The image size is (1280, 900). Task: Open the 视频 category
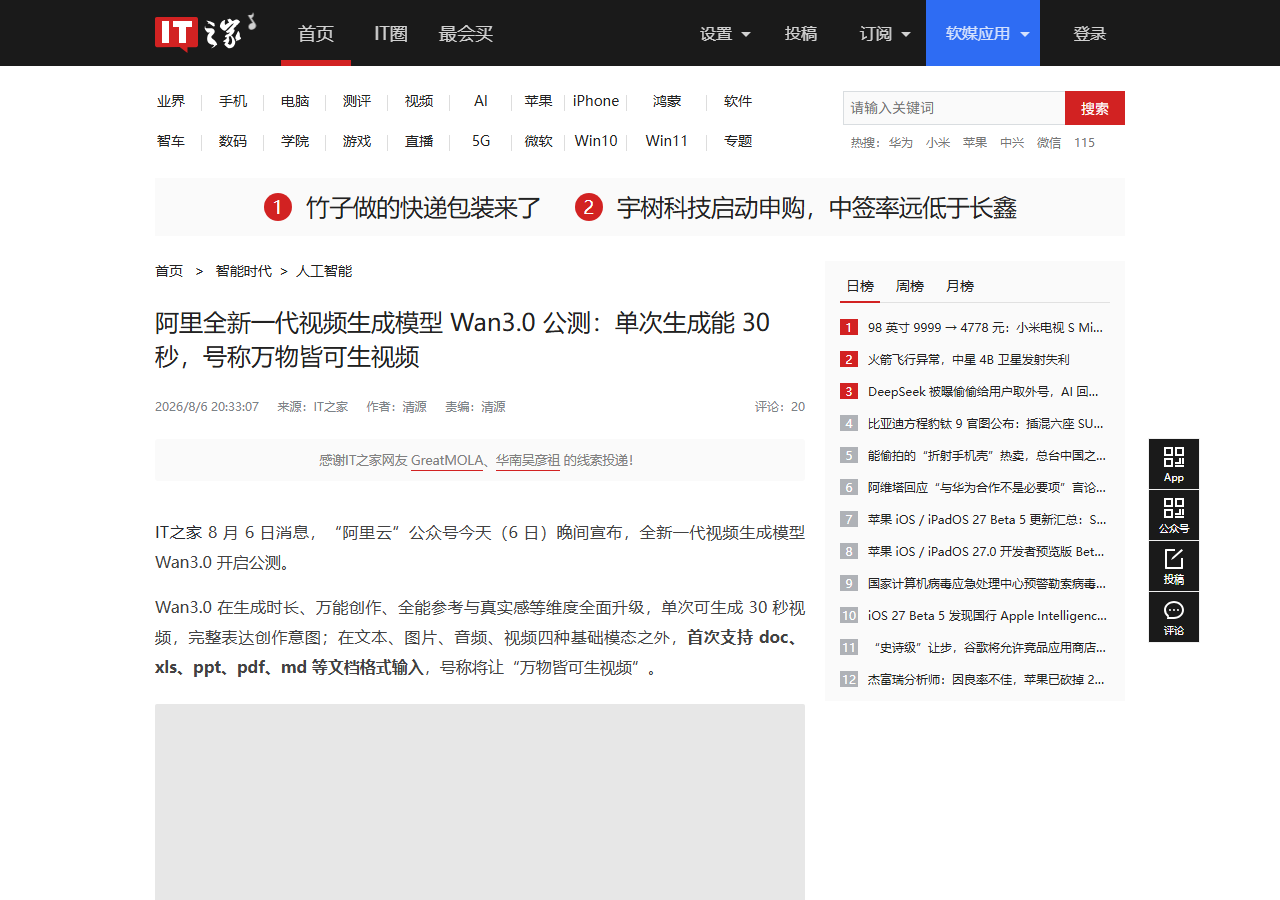coord(419,101)
